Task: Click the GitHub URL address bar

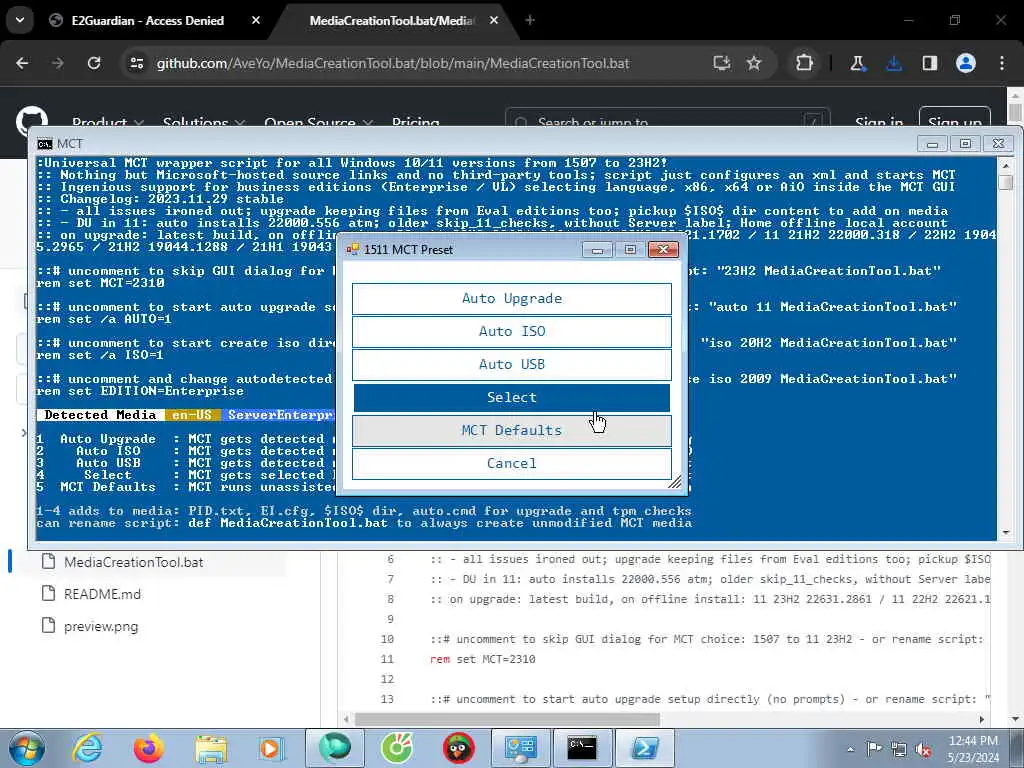Action: pos(392,63)
